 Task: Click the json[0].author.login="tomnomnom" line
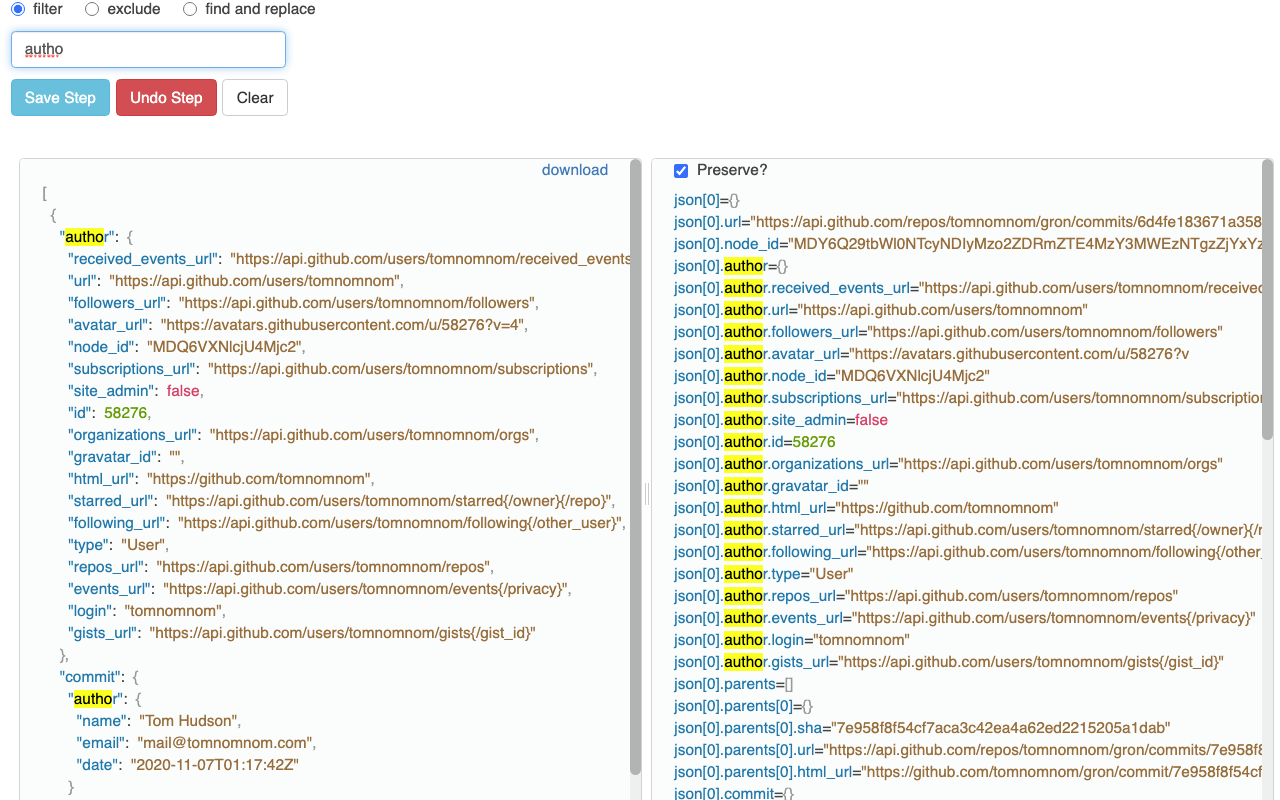(x=792, y=640)
